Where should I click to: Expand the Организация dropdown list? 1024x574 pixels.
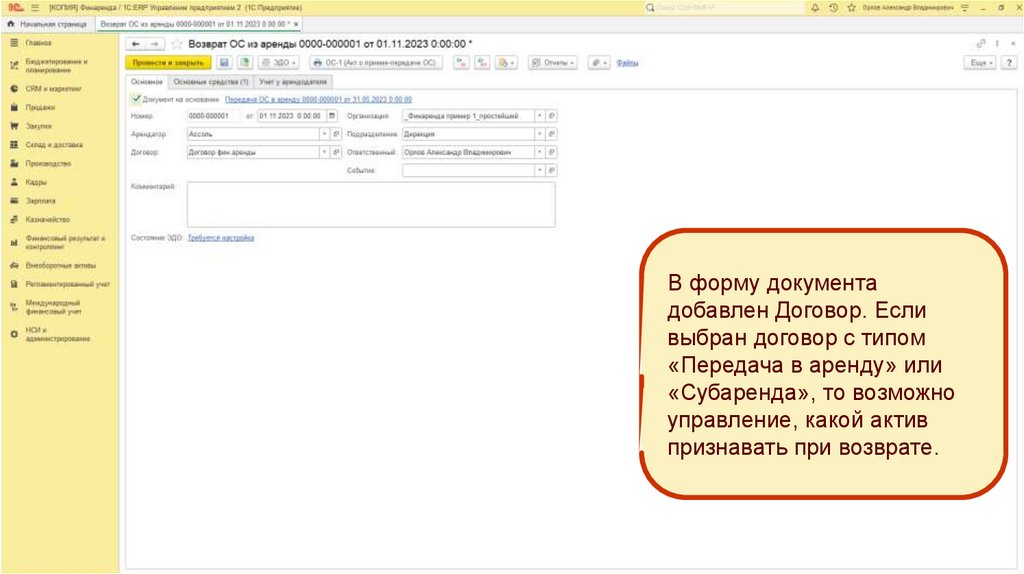point(540,116)
